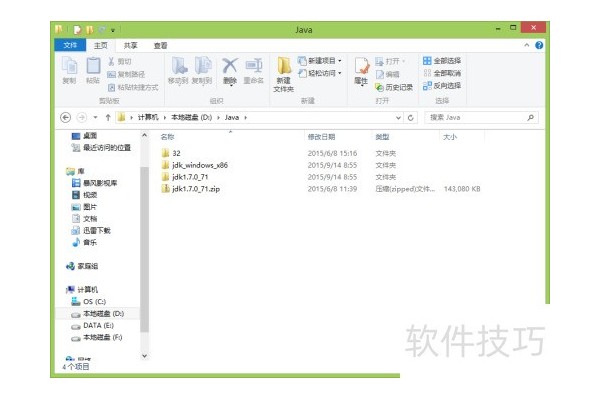Click the Edit button in ribbon
600x400 pixels.
387,74
